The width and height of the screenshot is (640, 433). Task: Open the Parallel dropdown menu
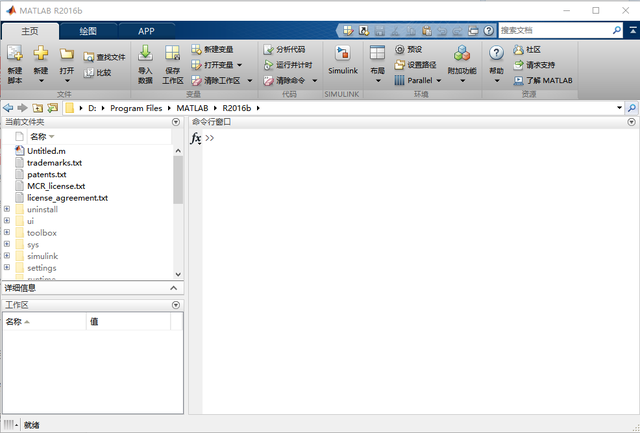pos(439,81)
